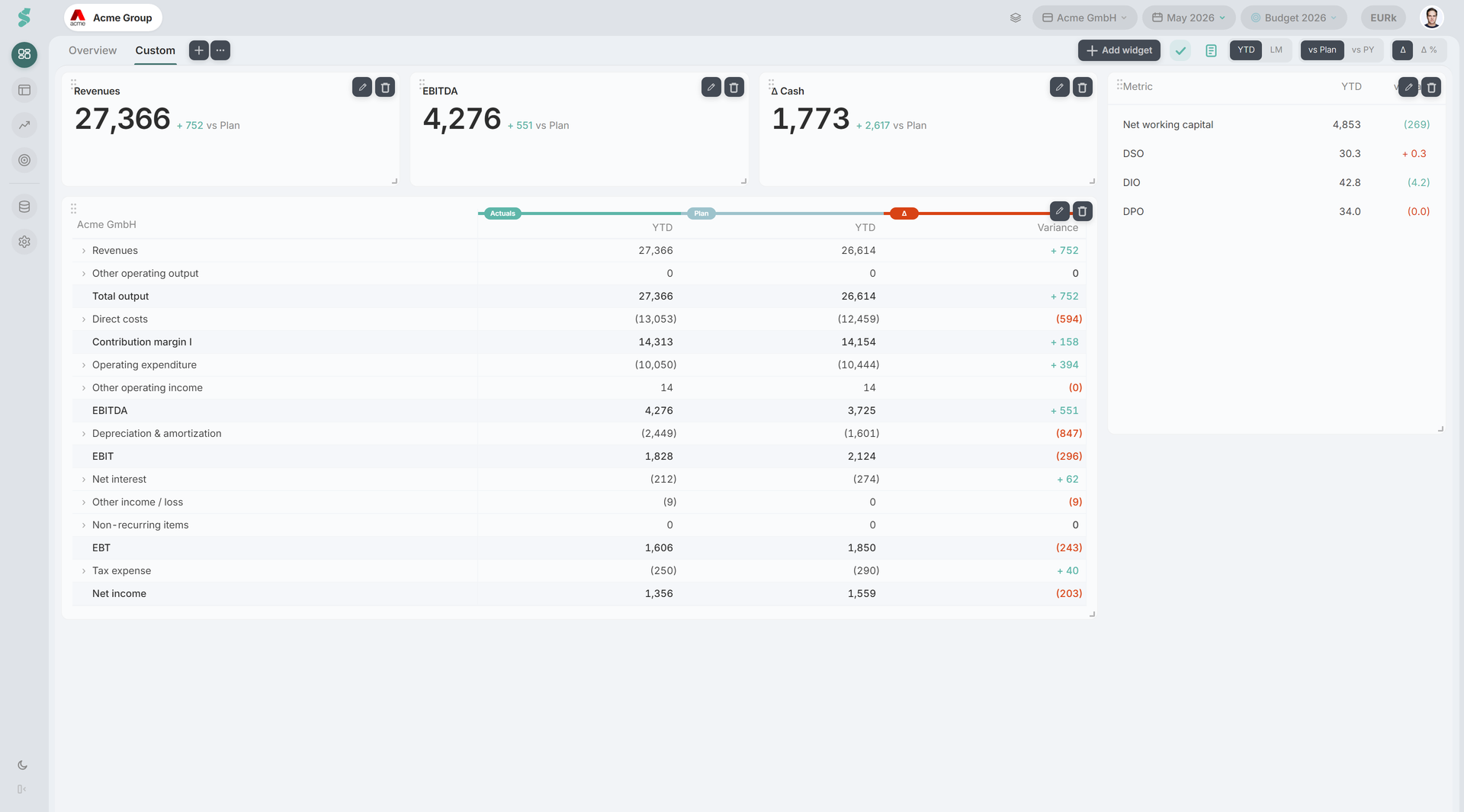Select vs PY comparison toggle

click(1363, 50)
